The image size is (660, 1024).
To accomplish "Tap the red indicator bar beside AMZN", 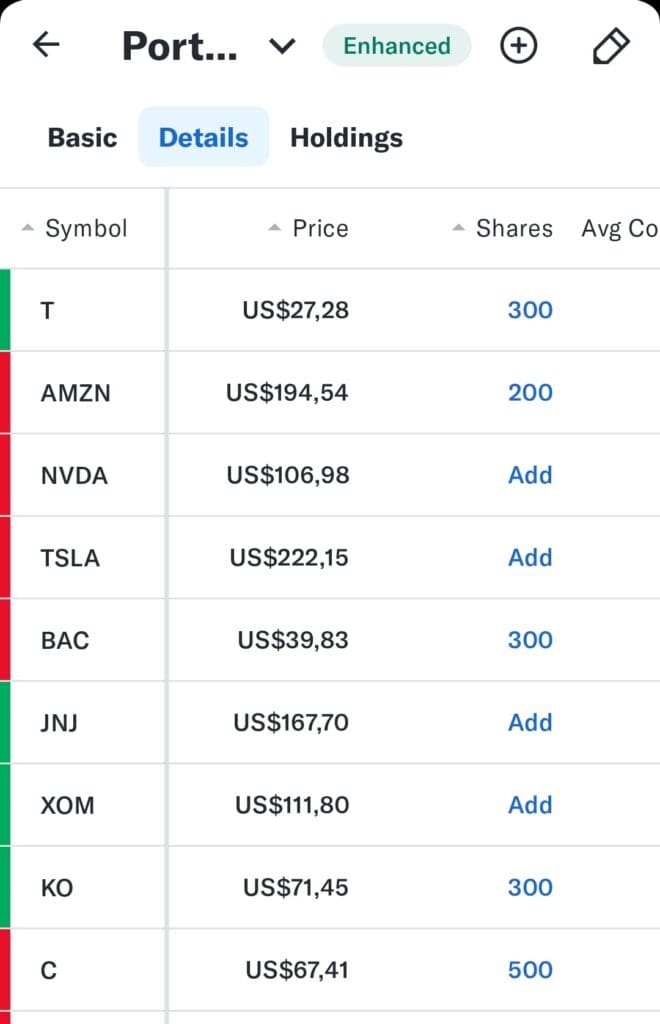I will click(x=5, y=392).
